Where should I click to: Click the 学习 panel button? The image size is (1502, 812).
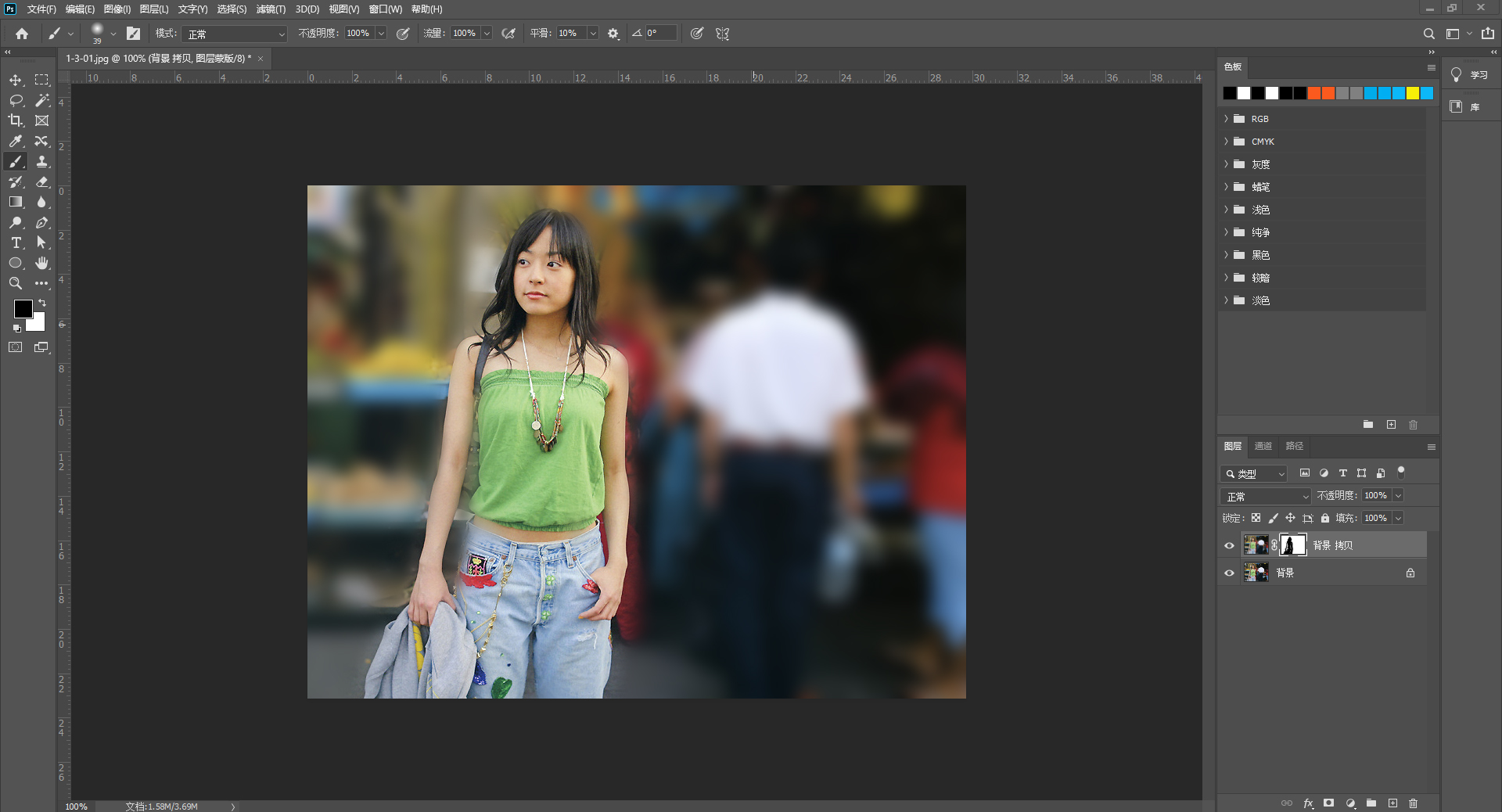(1469, 75)
